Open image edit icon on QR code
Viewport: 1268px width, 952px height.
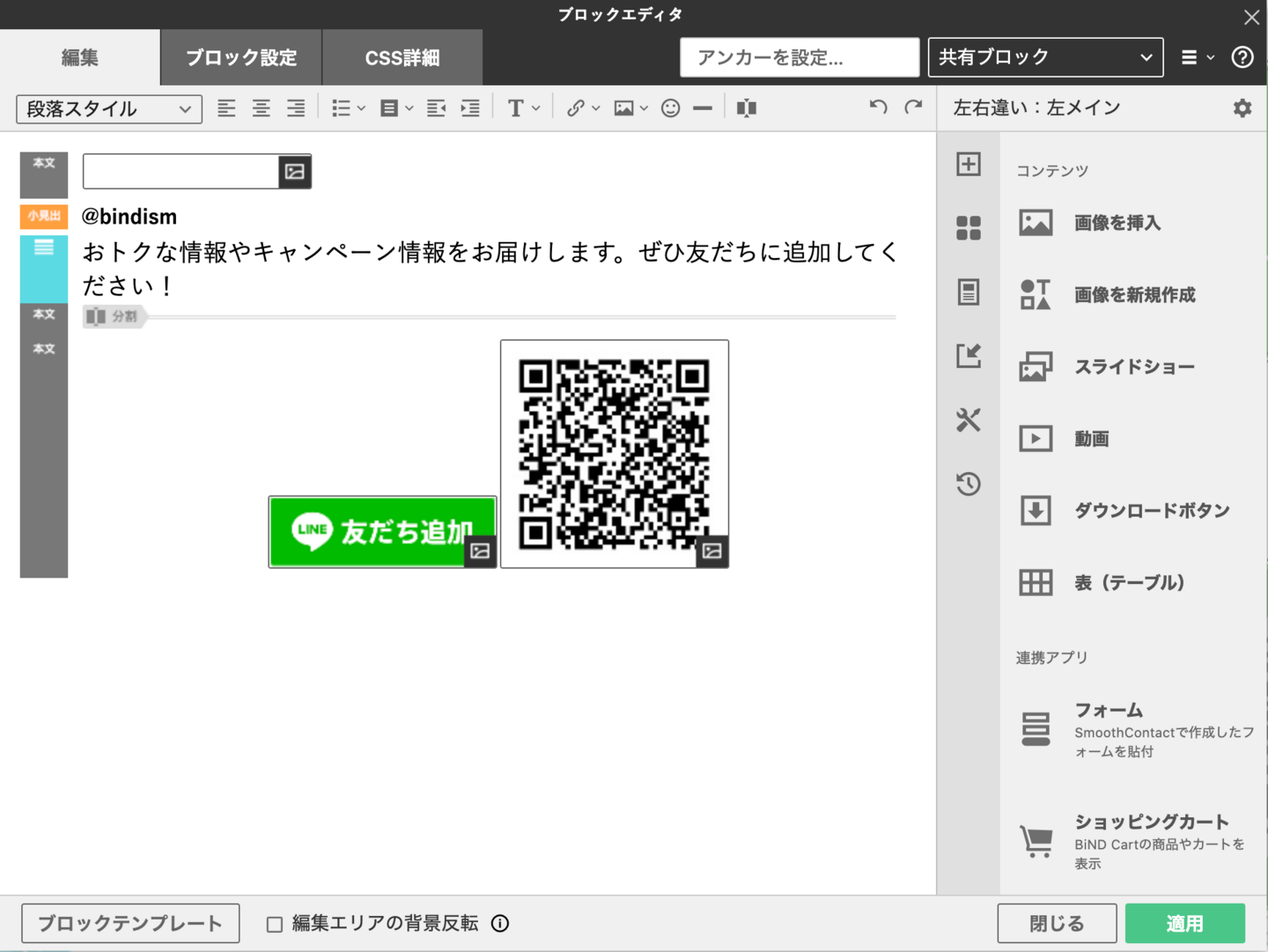[712, 551]
